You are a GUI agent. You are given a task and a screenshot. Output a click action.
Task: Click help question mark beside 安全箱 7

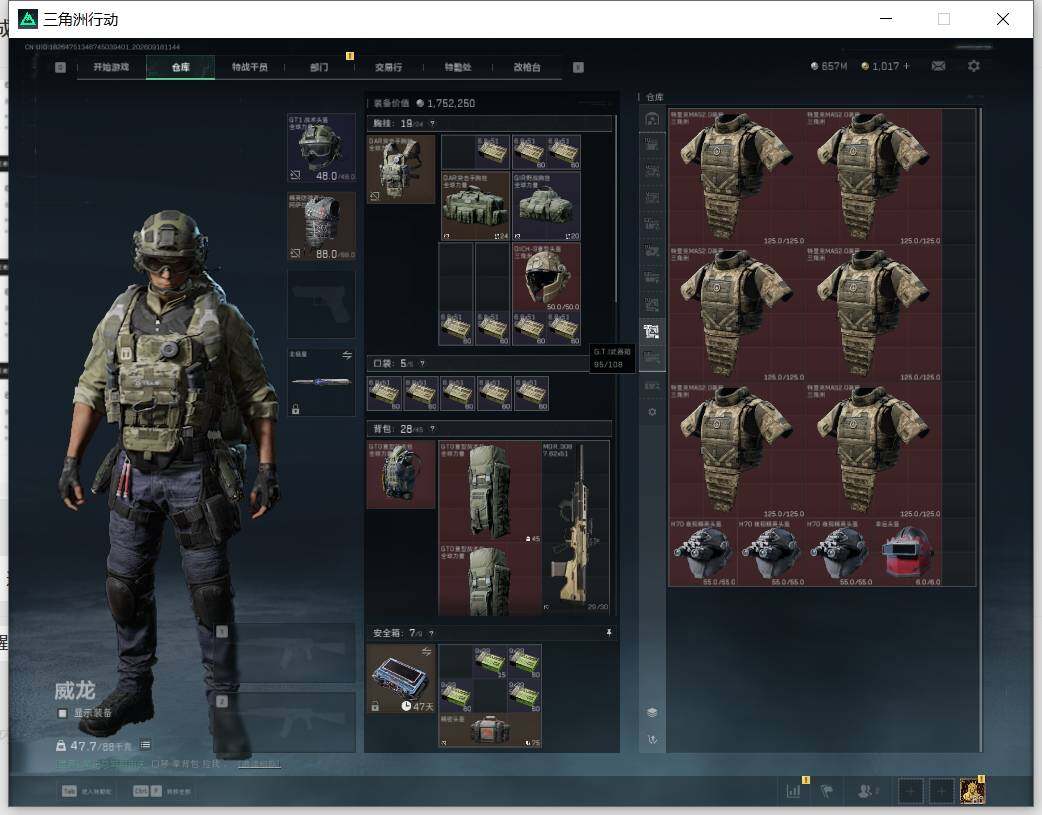[431, 633]
